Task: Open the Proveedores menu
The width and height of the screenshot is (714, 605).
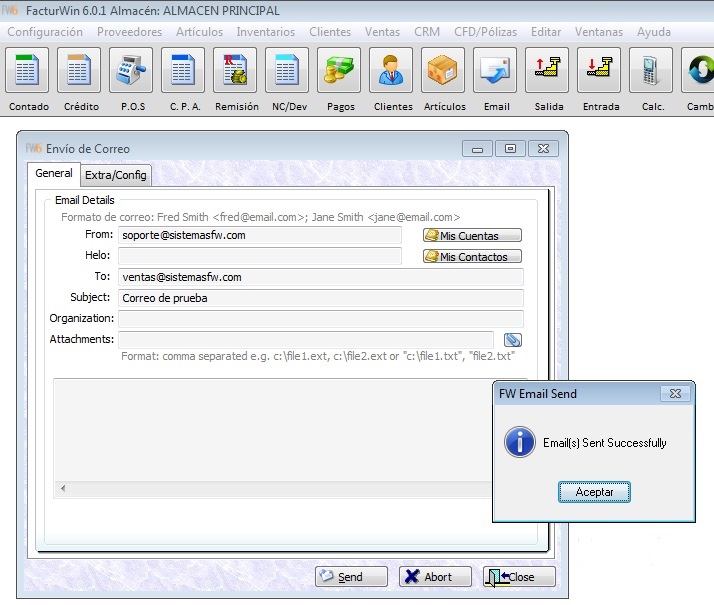Action: pos(129,32)
